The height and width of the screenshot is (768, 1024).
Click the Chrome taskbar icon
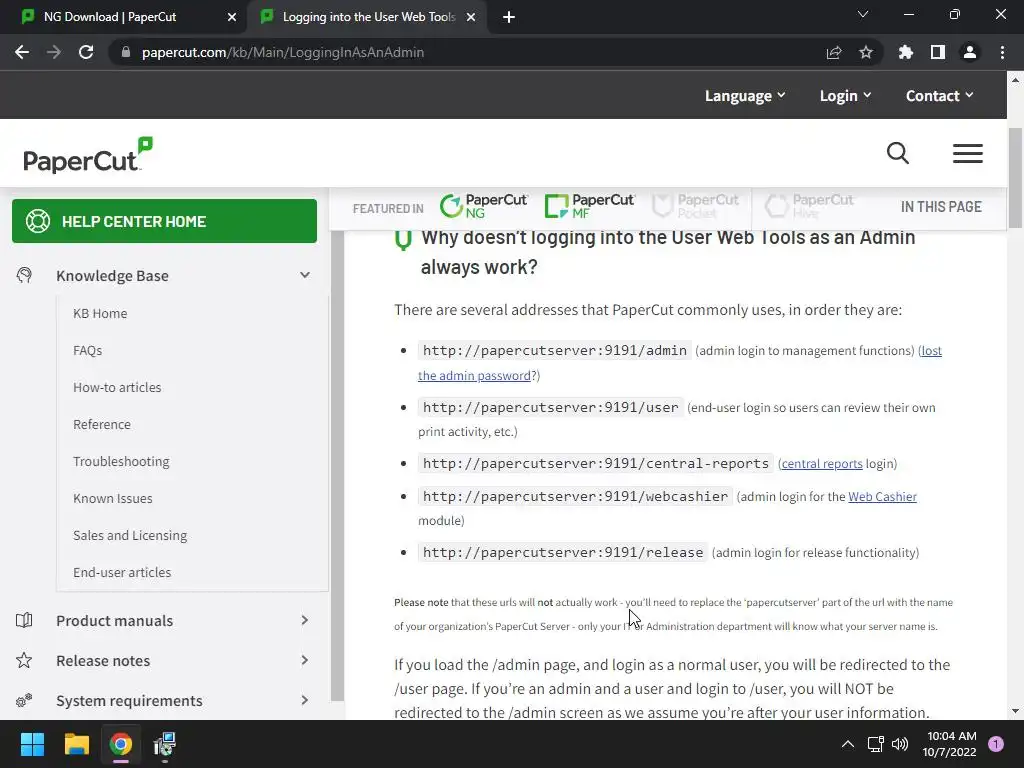[121, 744]
